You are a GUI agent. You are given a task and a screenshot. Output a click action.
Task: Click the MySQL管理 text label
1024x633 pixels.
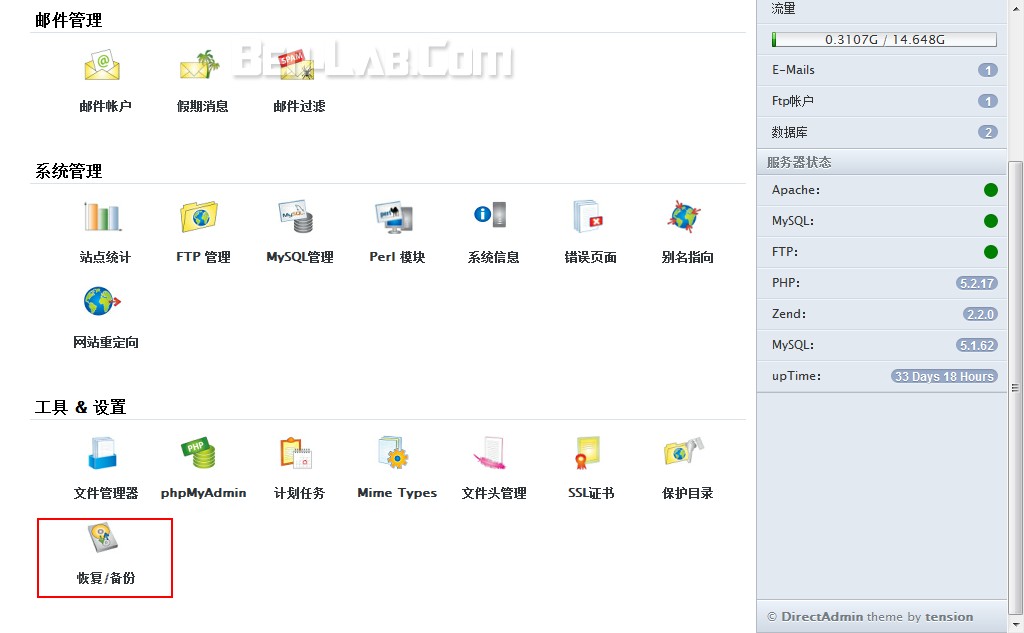click(x=300, y=257)
